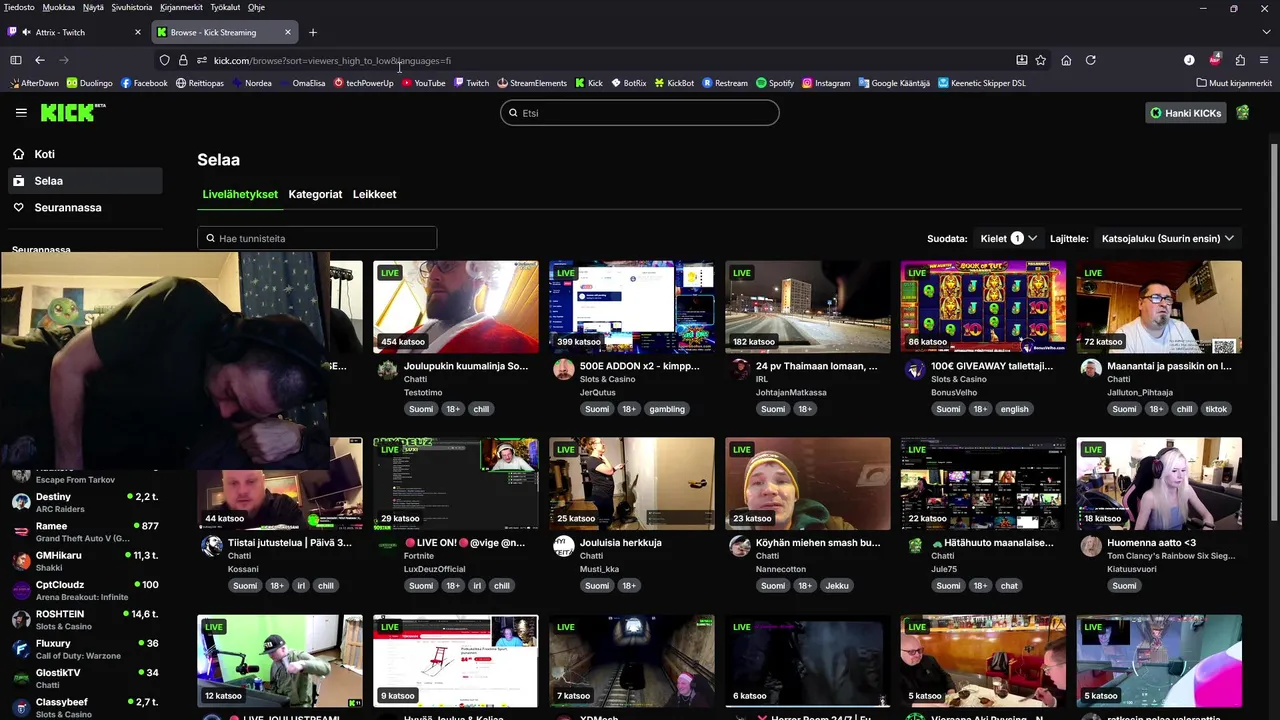This screenshot has width=1280, height=720.
Task: Open the Instagram bookmark
Action: 826,83
